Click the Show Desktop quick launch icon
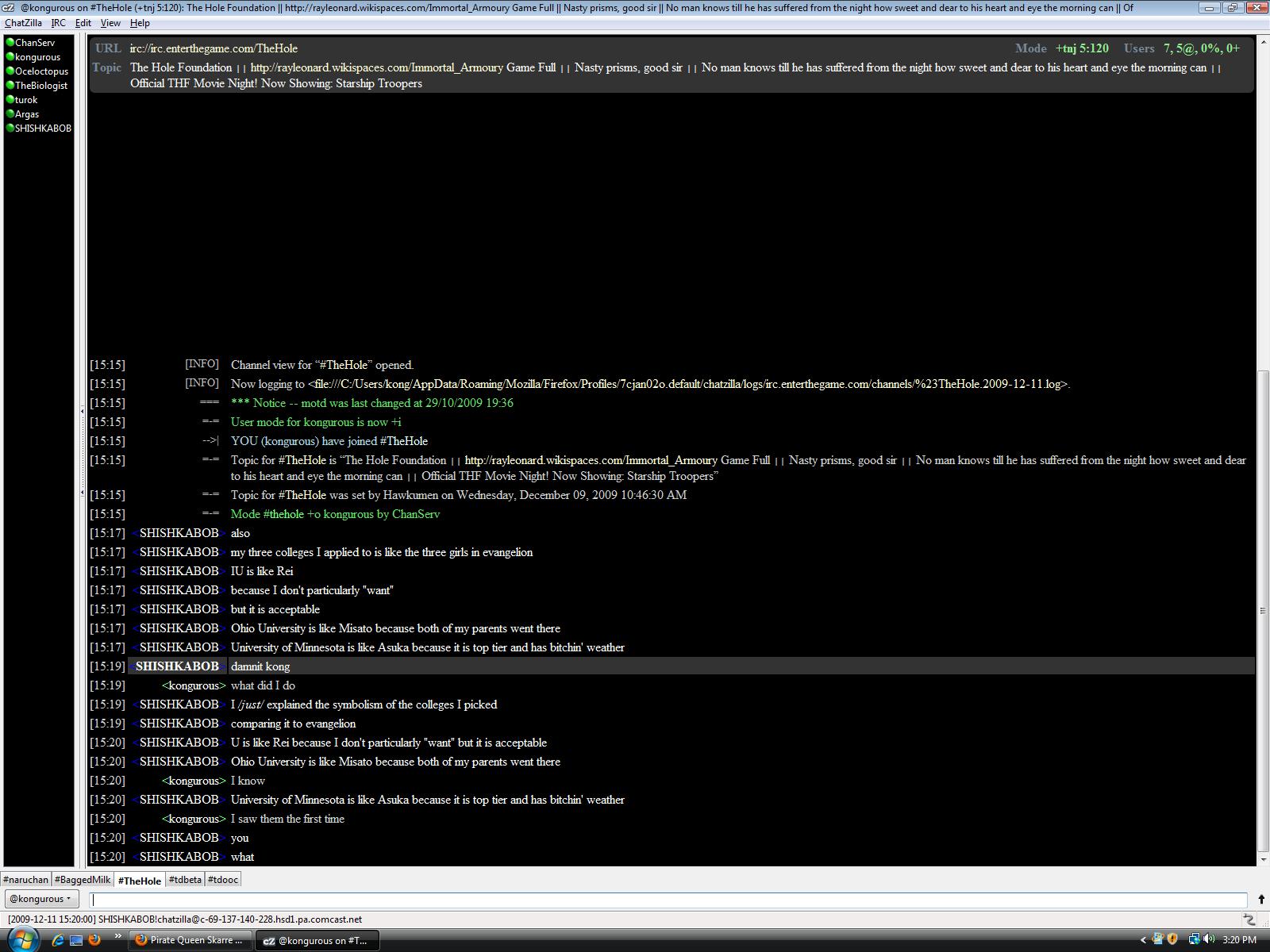 (x=76, y=940)
